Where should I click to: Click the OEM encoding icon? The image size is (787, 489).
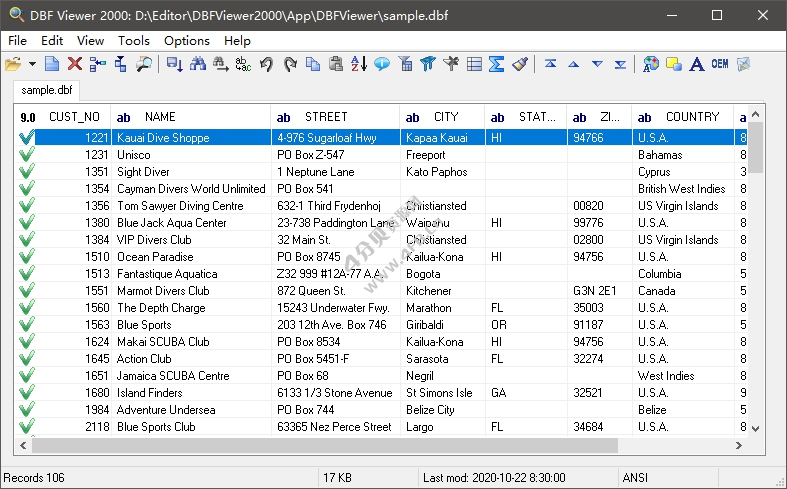[x=719, y=64]
